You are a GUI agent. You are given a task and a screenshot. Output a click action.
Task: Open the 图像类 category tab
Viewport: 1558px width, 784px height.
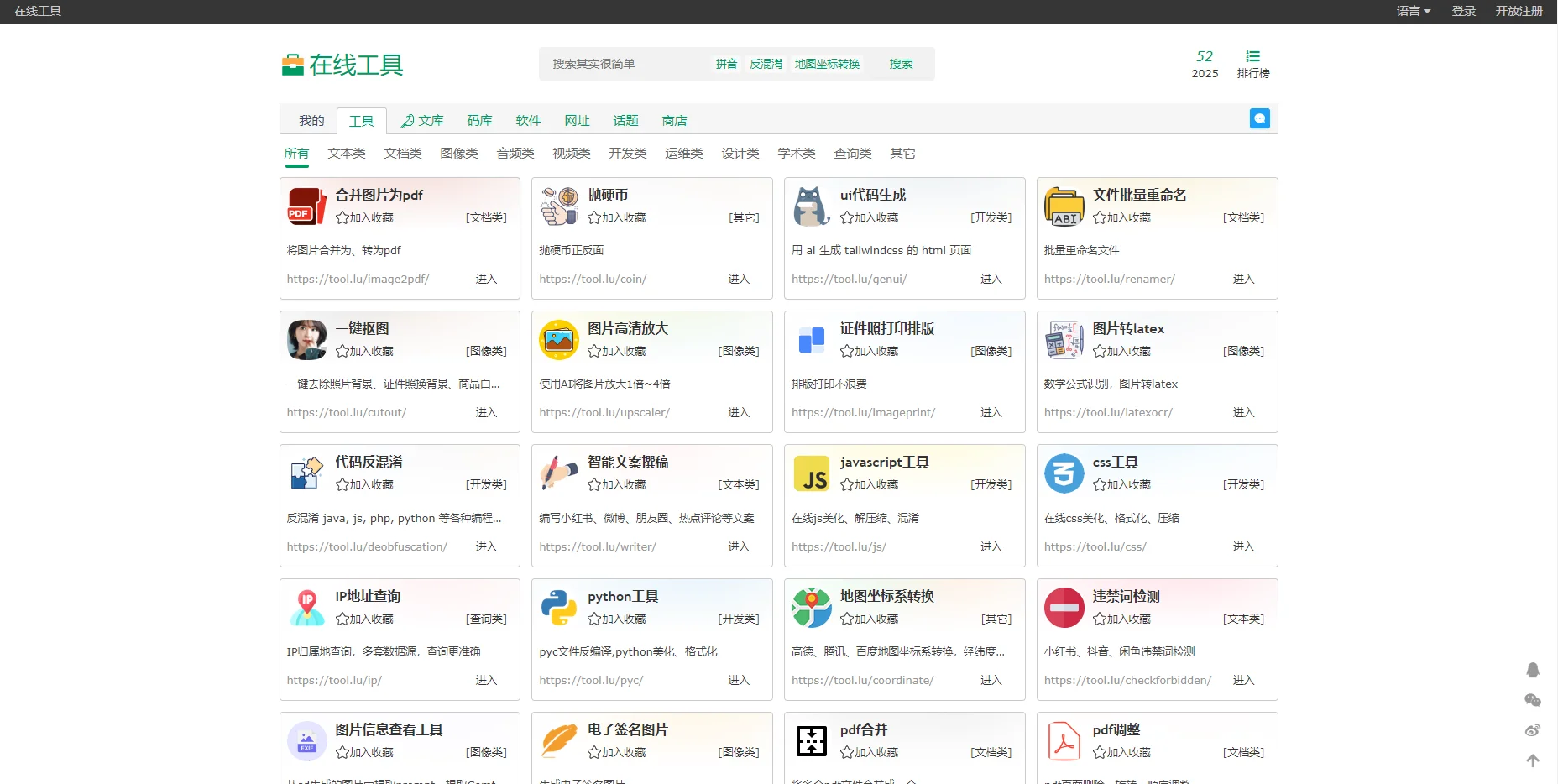pyautogui.click(x=458, y=154)
